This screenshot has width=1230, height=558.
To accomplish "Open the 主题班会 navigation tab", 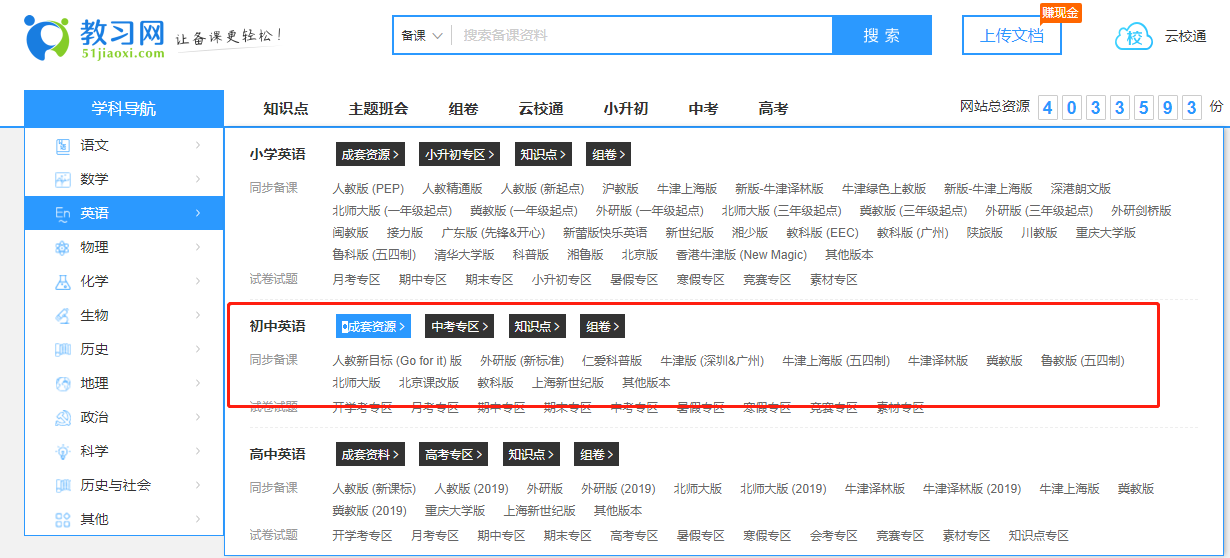I will 378,109.
